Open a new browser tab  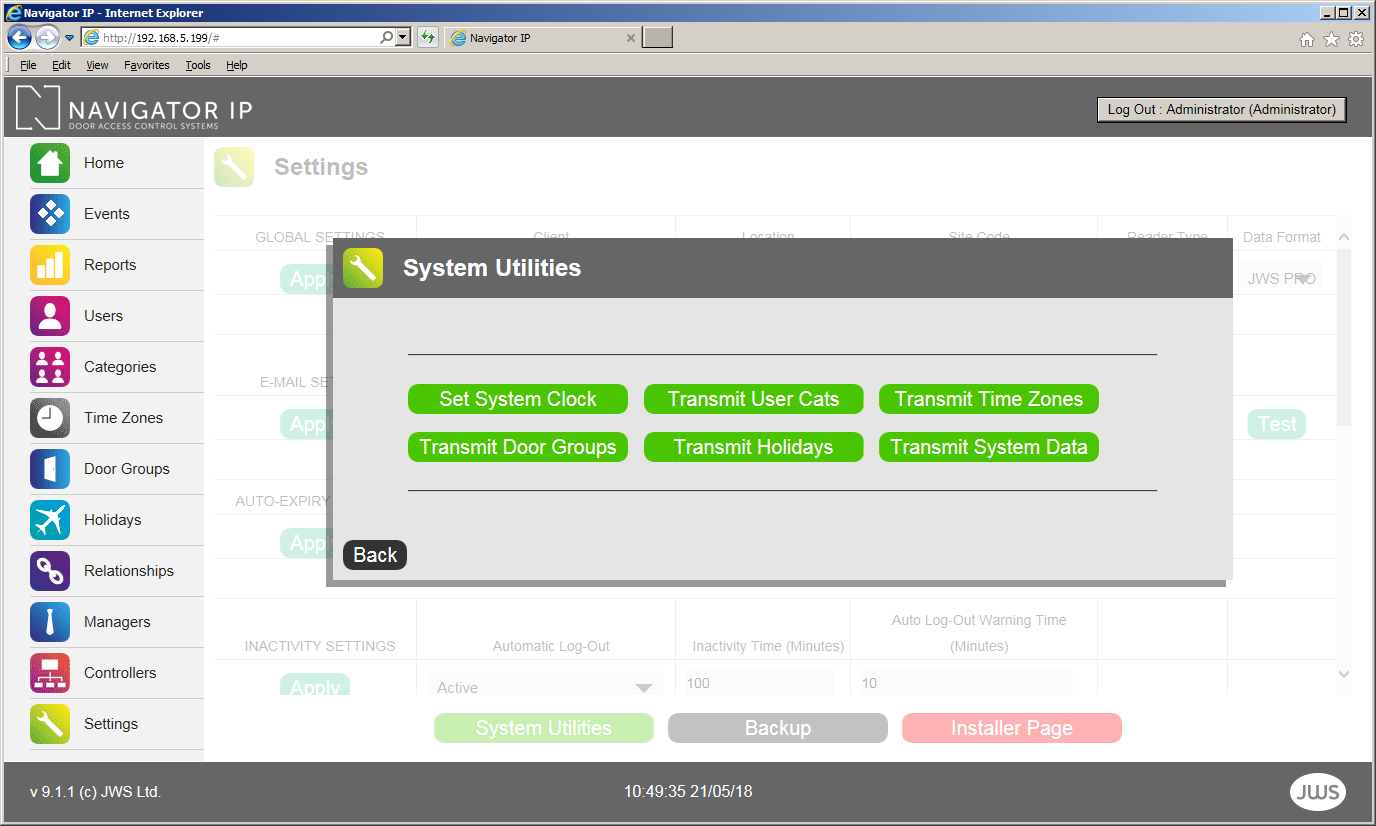point(657,38)
